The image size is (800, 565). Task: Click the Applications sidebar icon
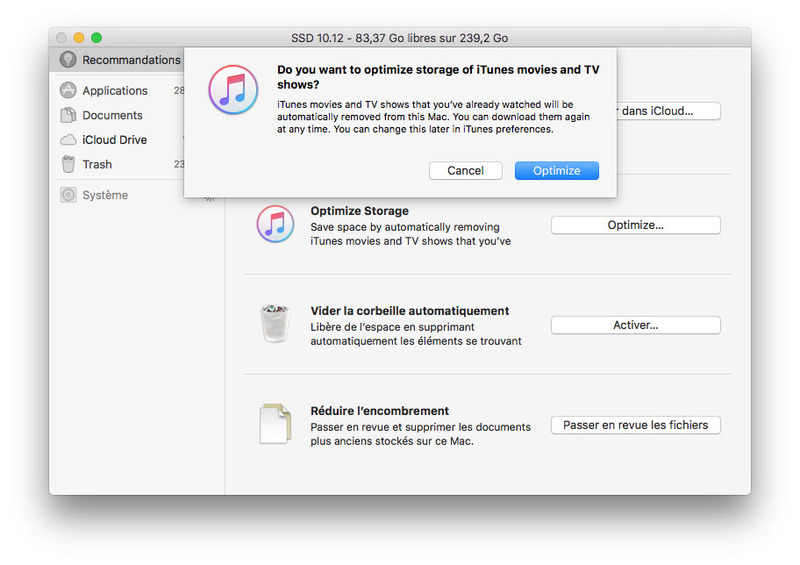click(68, 90)
